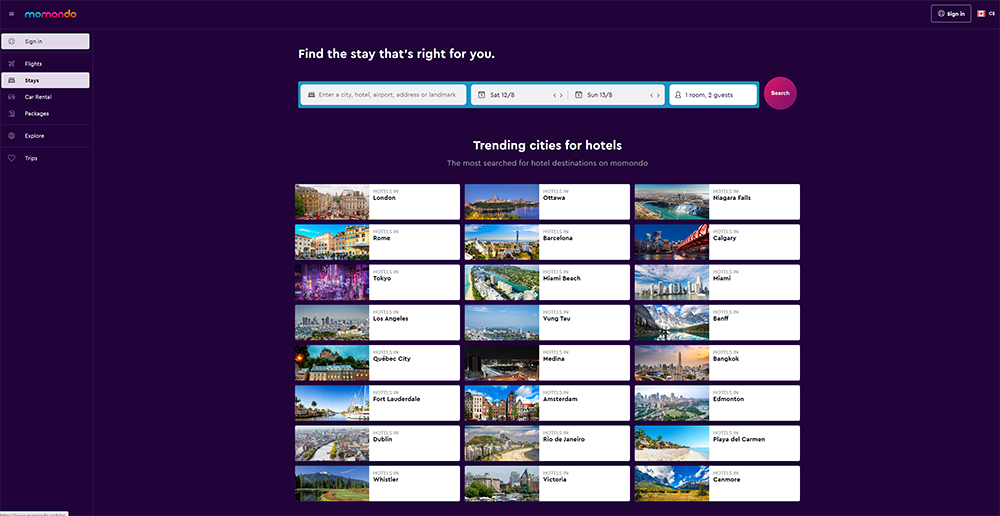This screenshot has width=1000, height=516.
Task: Click the Trips heart icon
Action: (x=12, y=158)
